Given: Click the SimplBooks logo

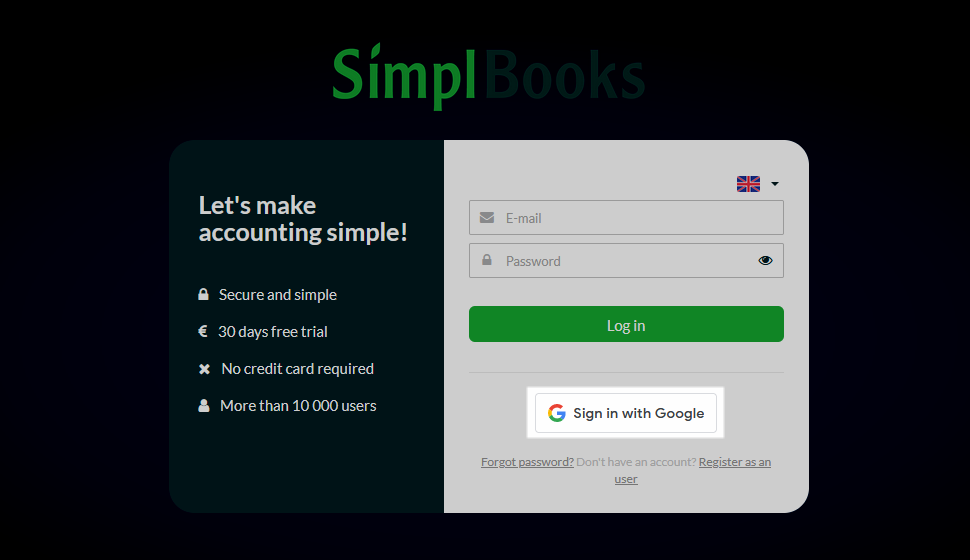Looking at the screenshot, I should (489, 77).
